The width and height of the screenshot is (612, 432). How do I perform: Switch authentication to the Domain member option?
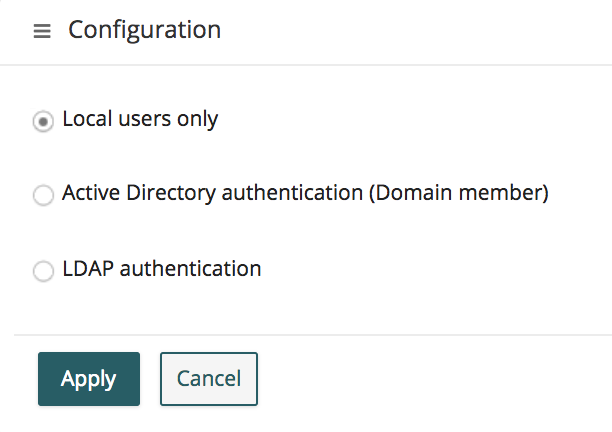43,196
